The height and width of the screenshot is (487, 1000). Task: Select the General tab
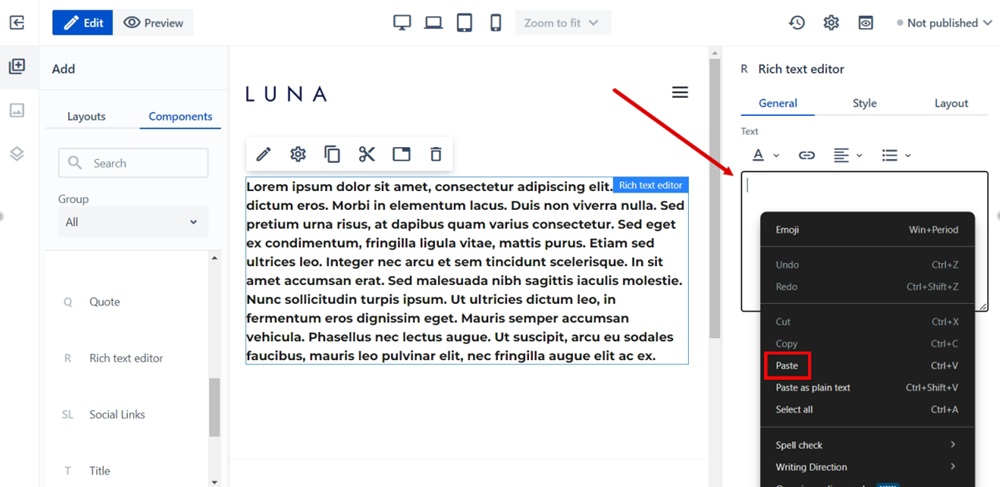pos(778,103)
